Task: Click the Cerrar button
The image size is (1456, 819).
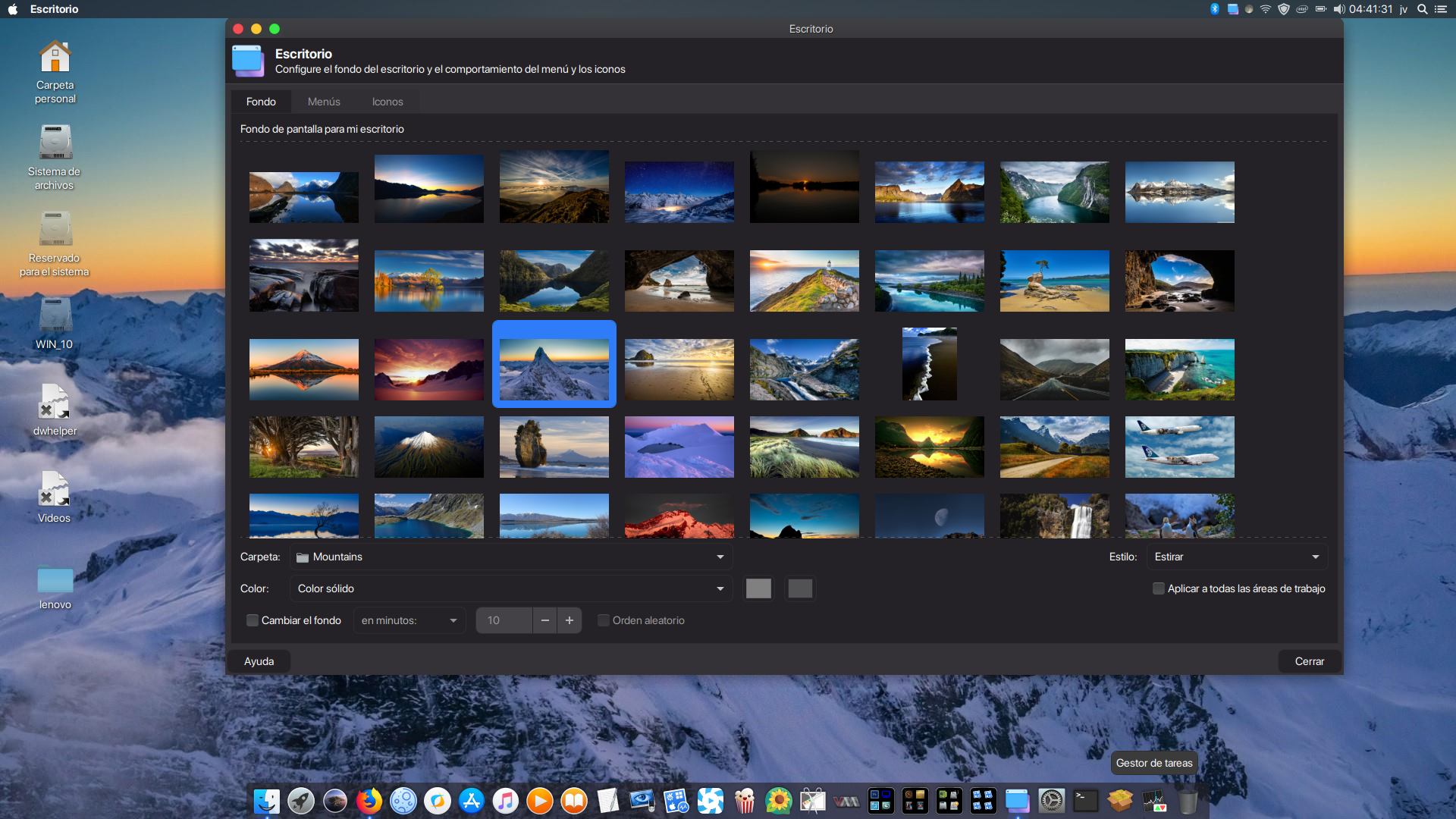Action: (1310, 661)
